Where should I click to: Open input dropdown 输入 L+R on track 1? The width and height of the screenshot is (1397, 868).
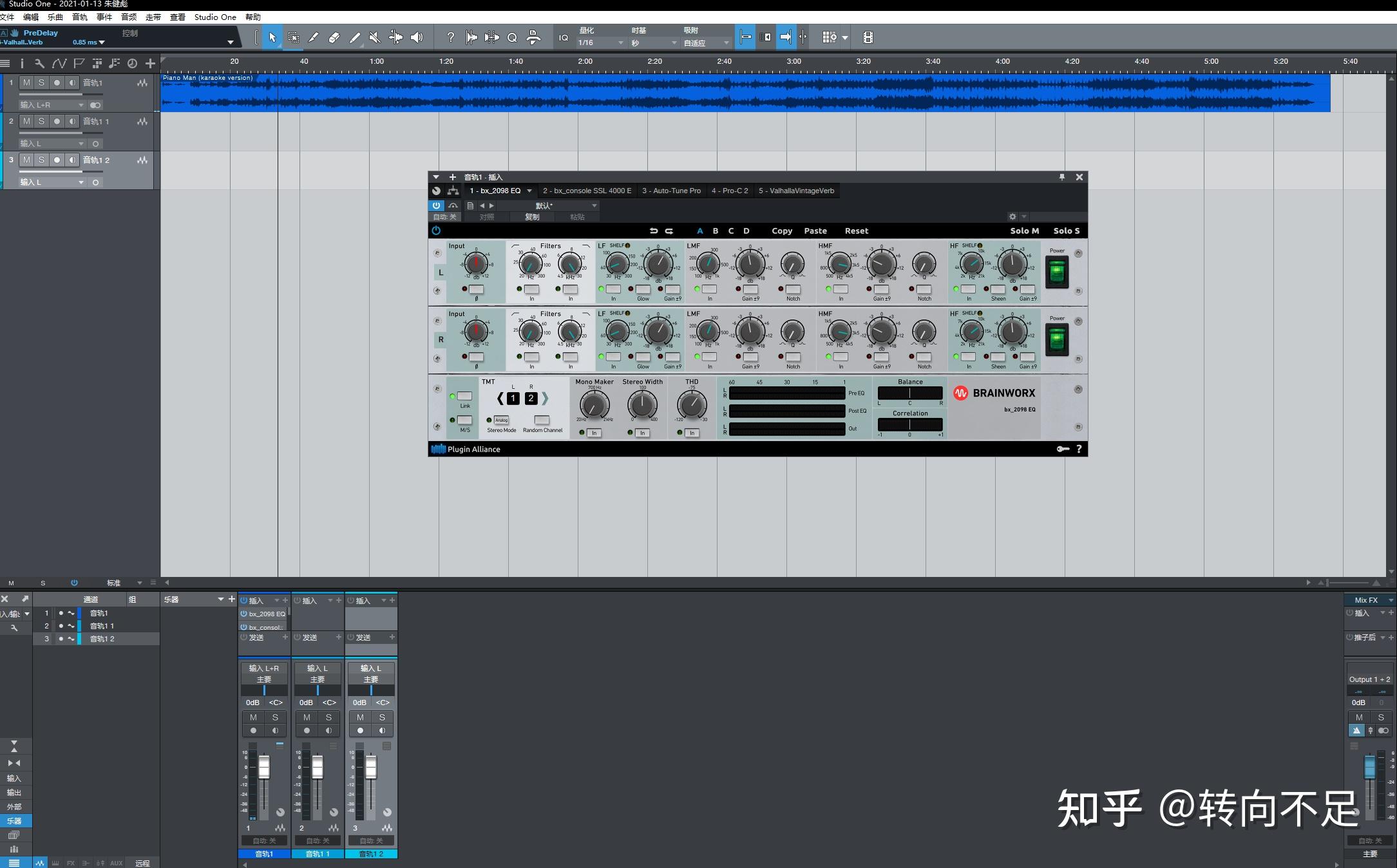52,105
